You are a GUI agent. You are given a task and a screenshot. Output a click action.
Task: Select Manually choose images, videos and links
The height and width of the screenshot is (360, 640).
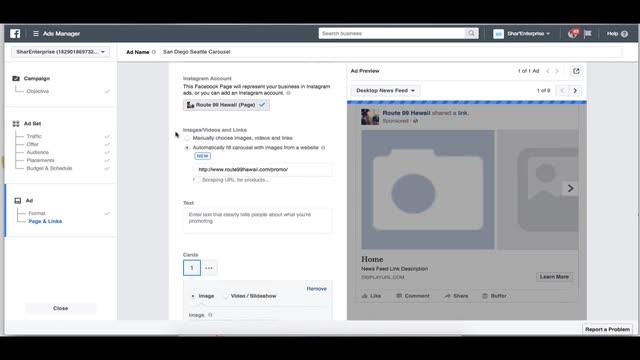[187, 138]
